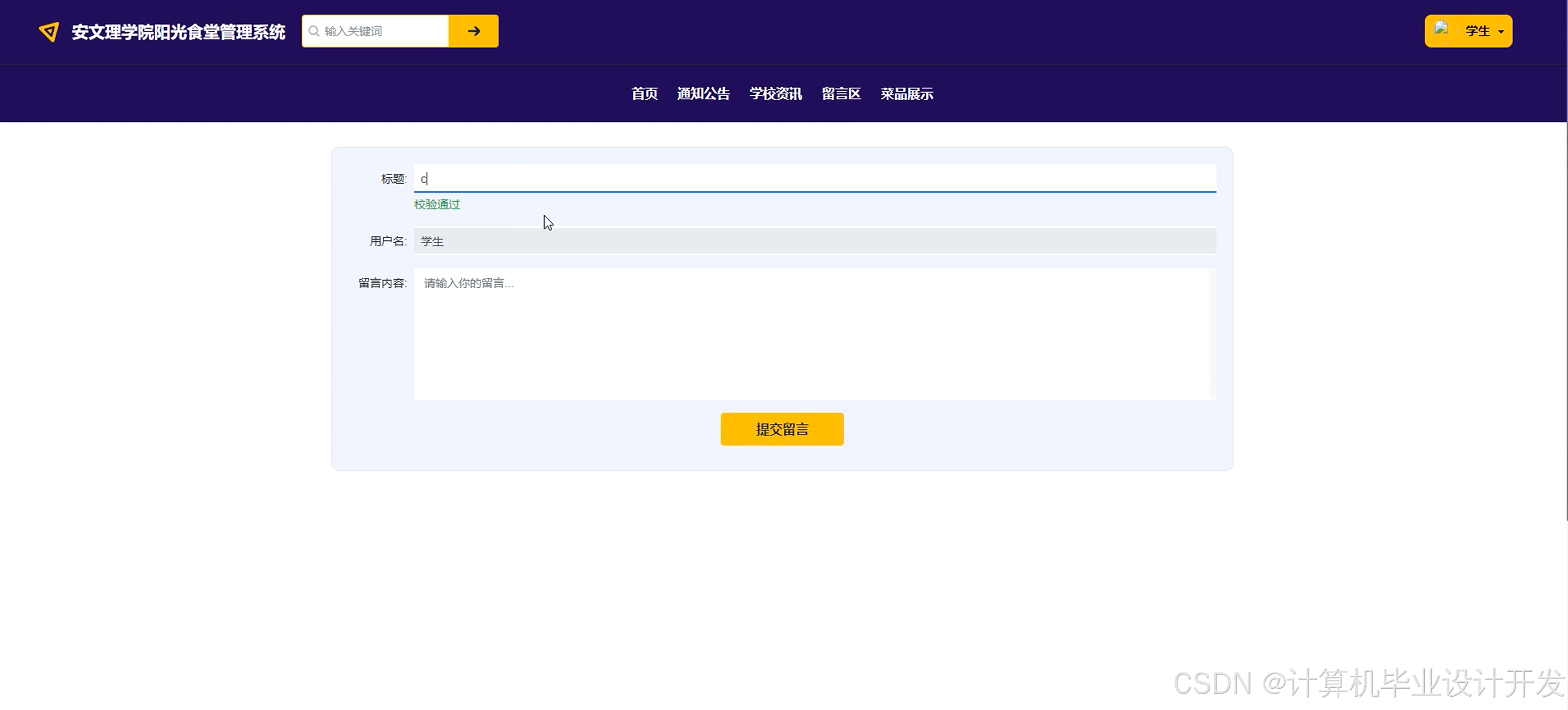Click the user avatar image
The image size is (1568, 710).
(x=1442, y=29)
